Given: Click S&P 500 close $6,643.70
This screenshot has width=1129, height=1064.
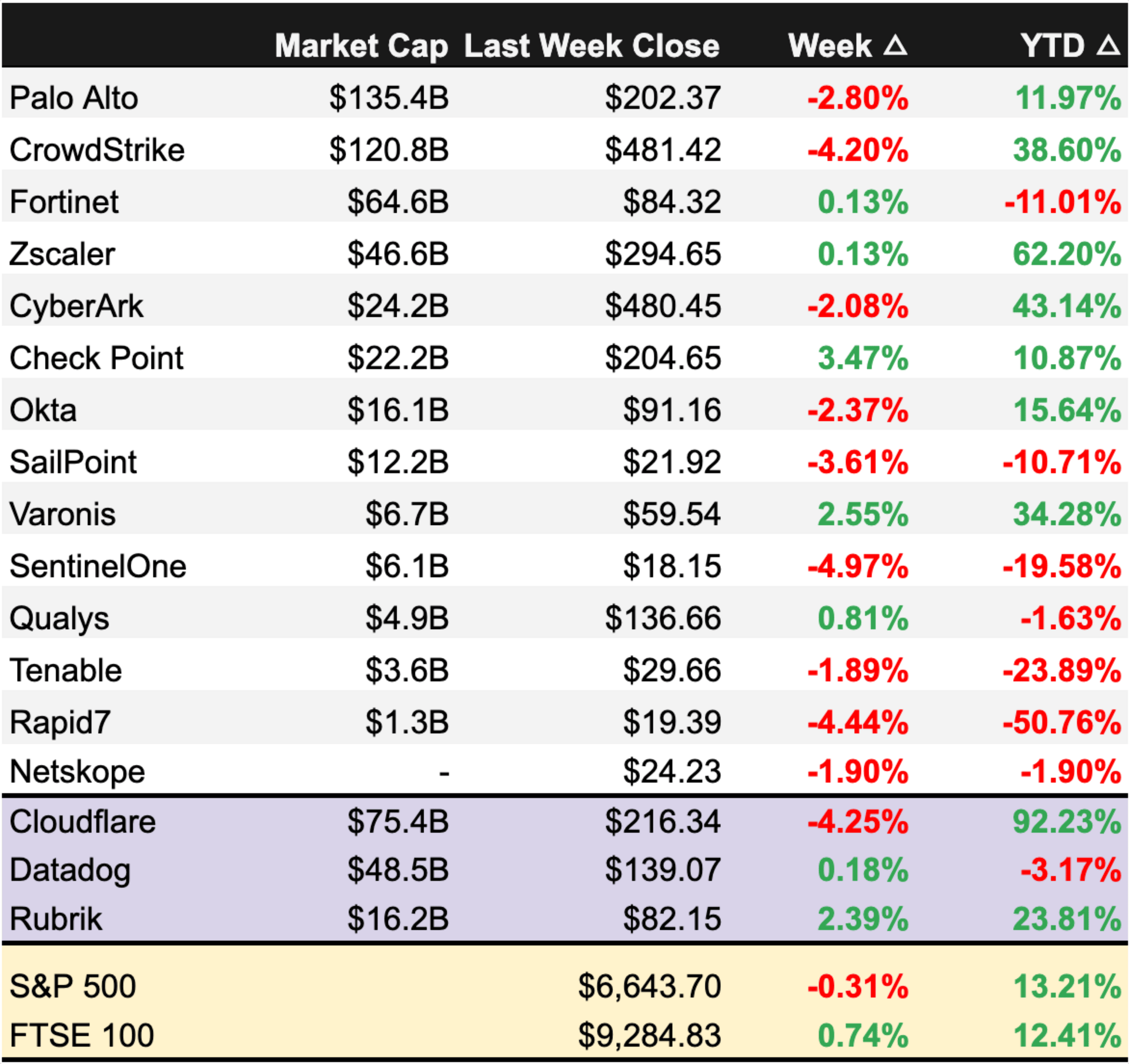Looking at the screenshot, I should pos(649,986).
